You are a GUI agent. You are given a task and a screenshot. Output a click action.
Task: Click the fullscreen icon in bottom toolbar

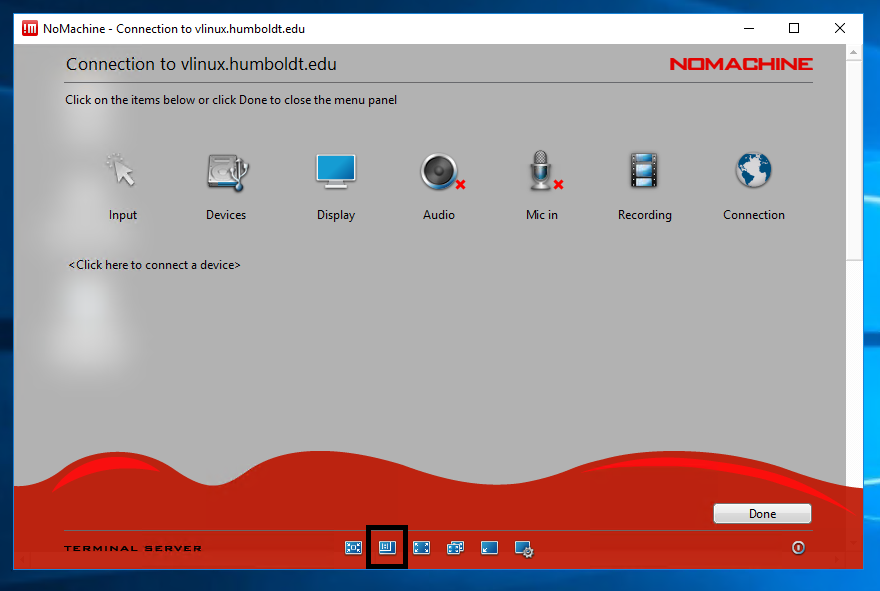click(421, 547)
